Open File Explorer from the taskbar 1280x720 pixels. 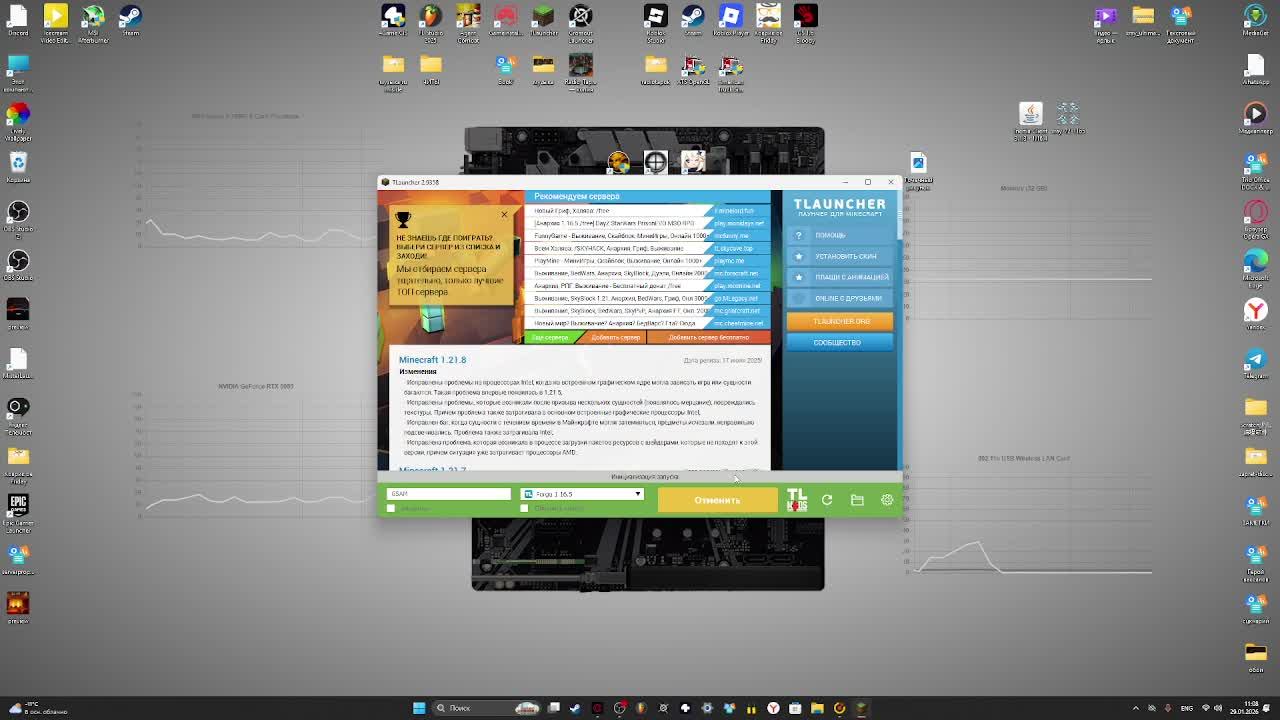pos(817,708)
